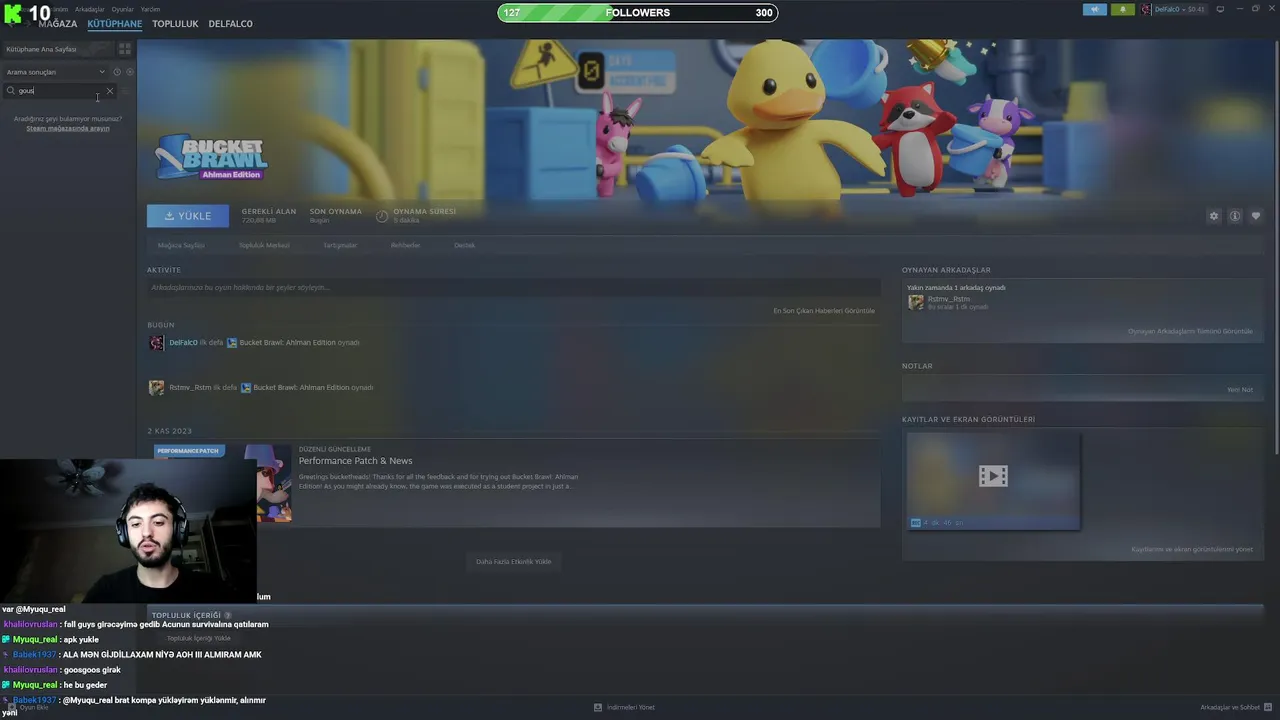Screen dimensions: 1280x720
Task: Click the recent-activity clock filter icon
Action: point(117,72)
